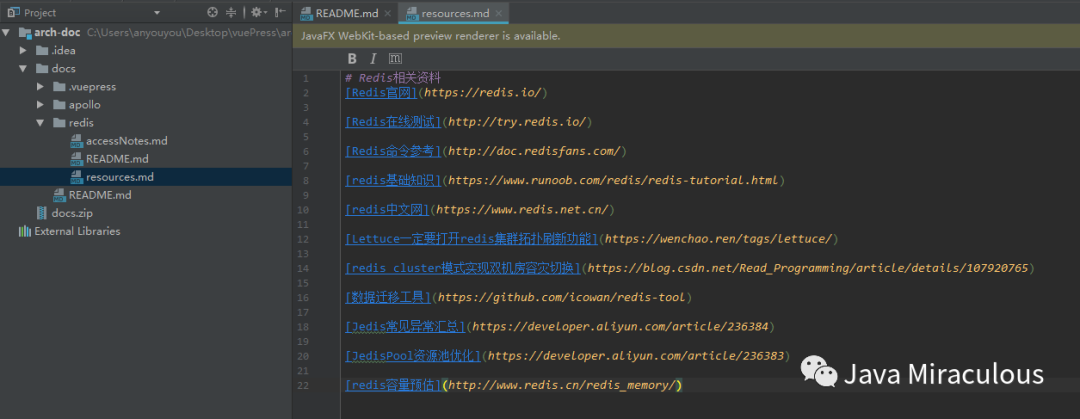Click the [Lettuce一定要打开redis集群拓扑刷新功能] link text
Screen dimensions: 1080x419
[472, 239]
